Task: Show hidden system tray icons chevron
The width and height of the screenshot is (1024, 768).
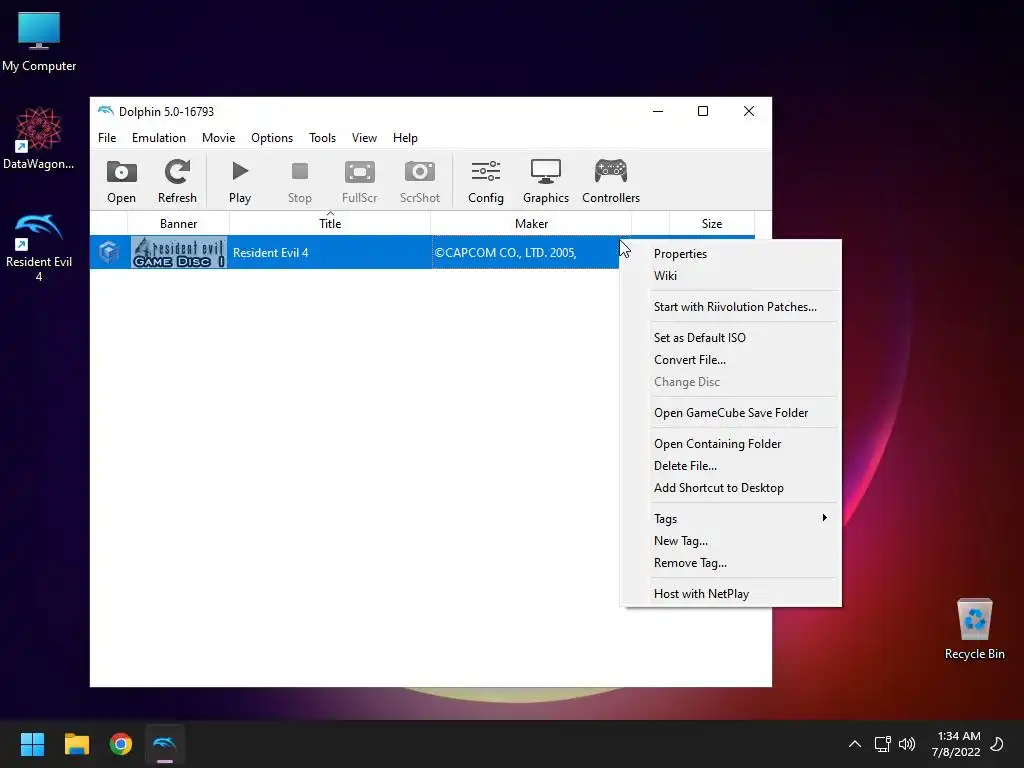Action: pyautogui.click(x=854, y=744)
